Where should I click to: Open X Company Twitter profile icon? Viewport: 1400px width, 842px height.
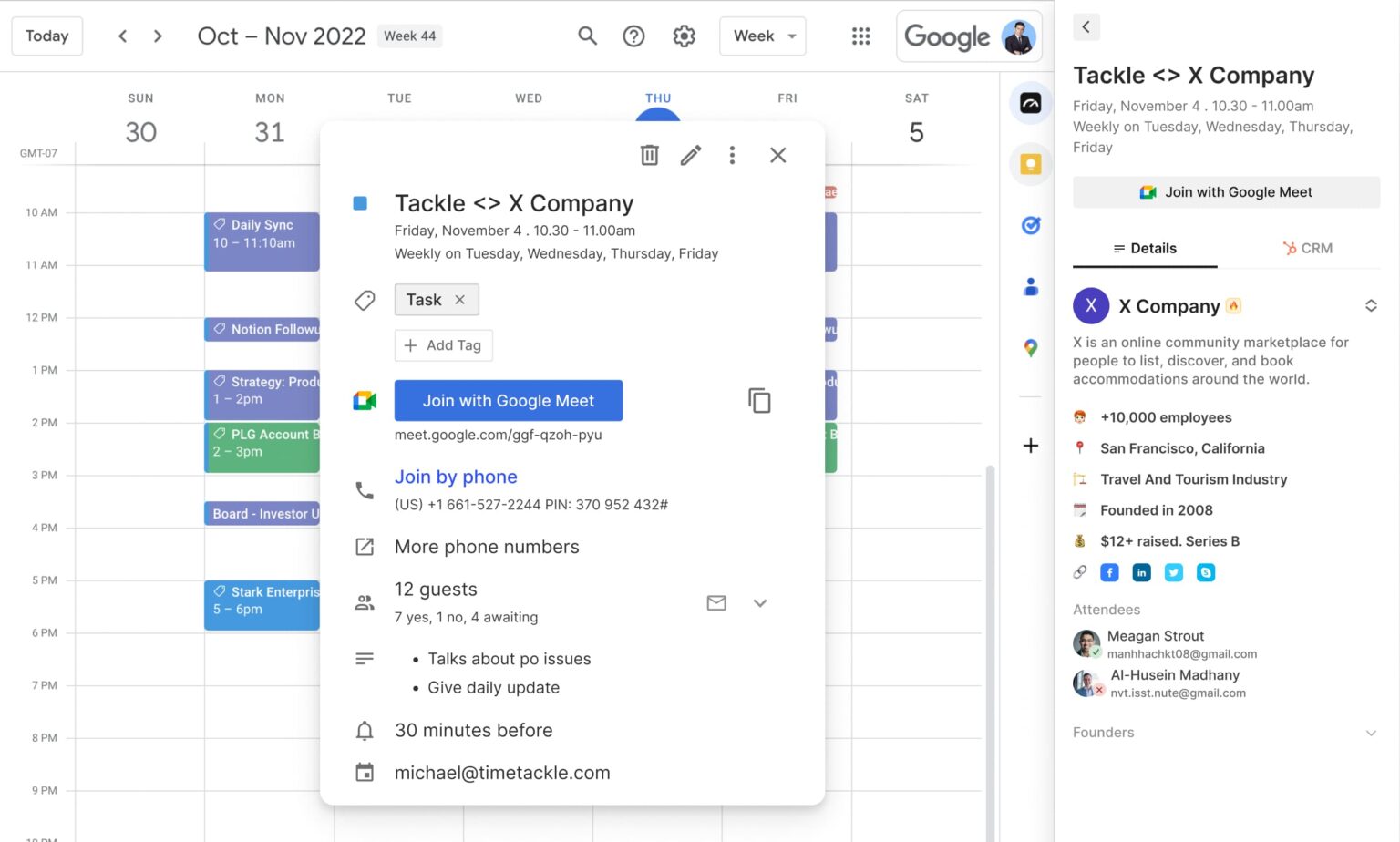click(1174, 572)
